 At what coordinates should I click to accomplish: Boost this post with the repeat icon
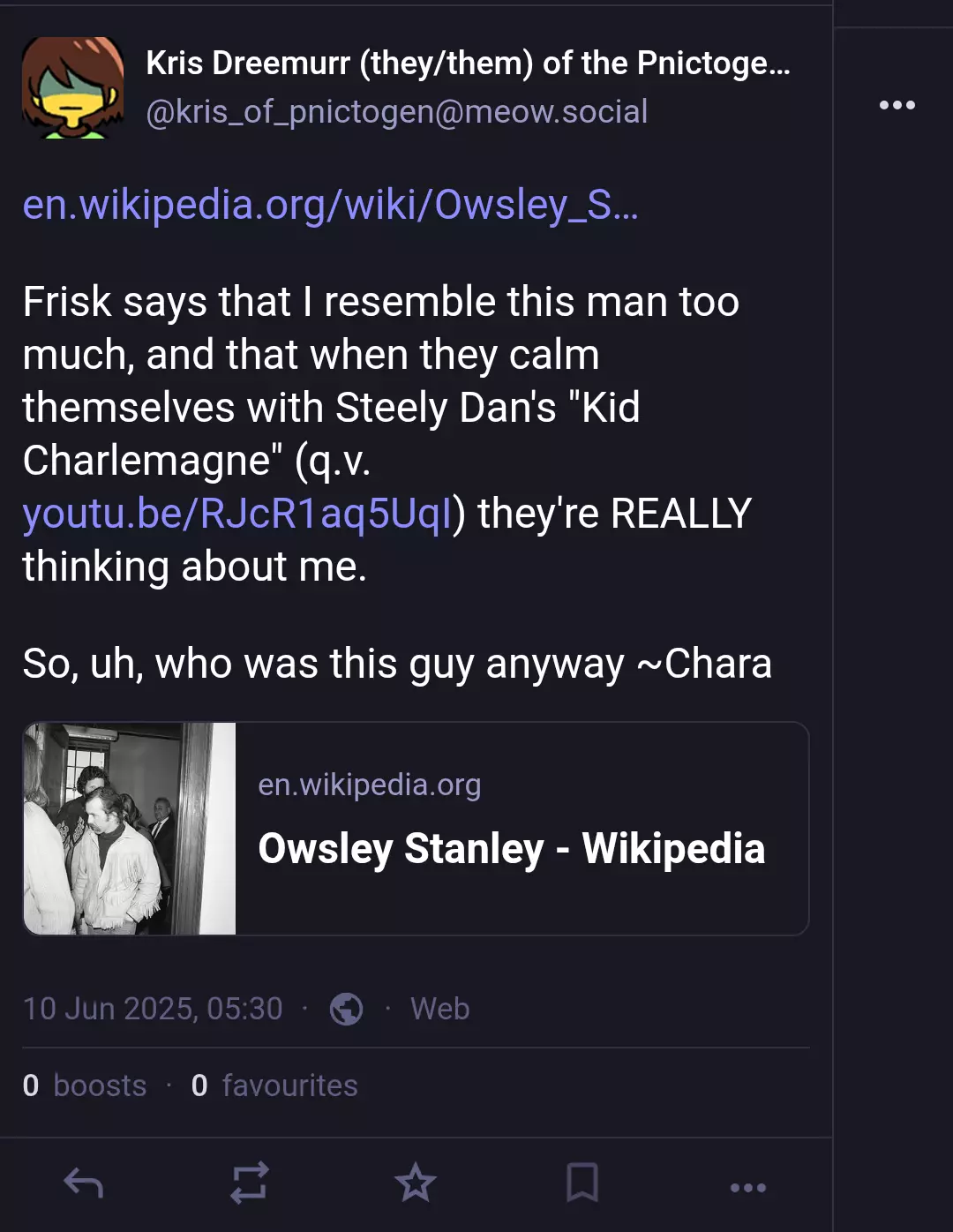[250, 1183]
